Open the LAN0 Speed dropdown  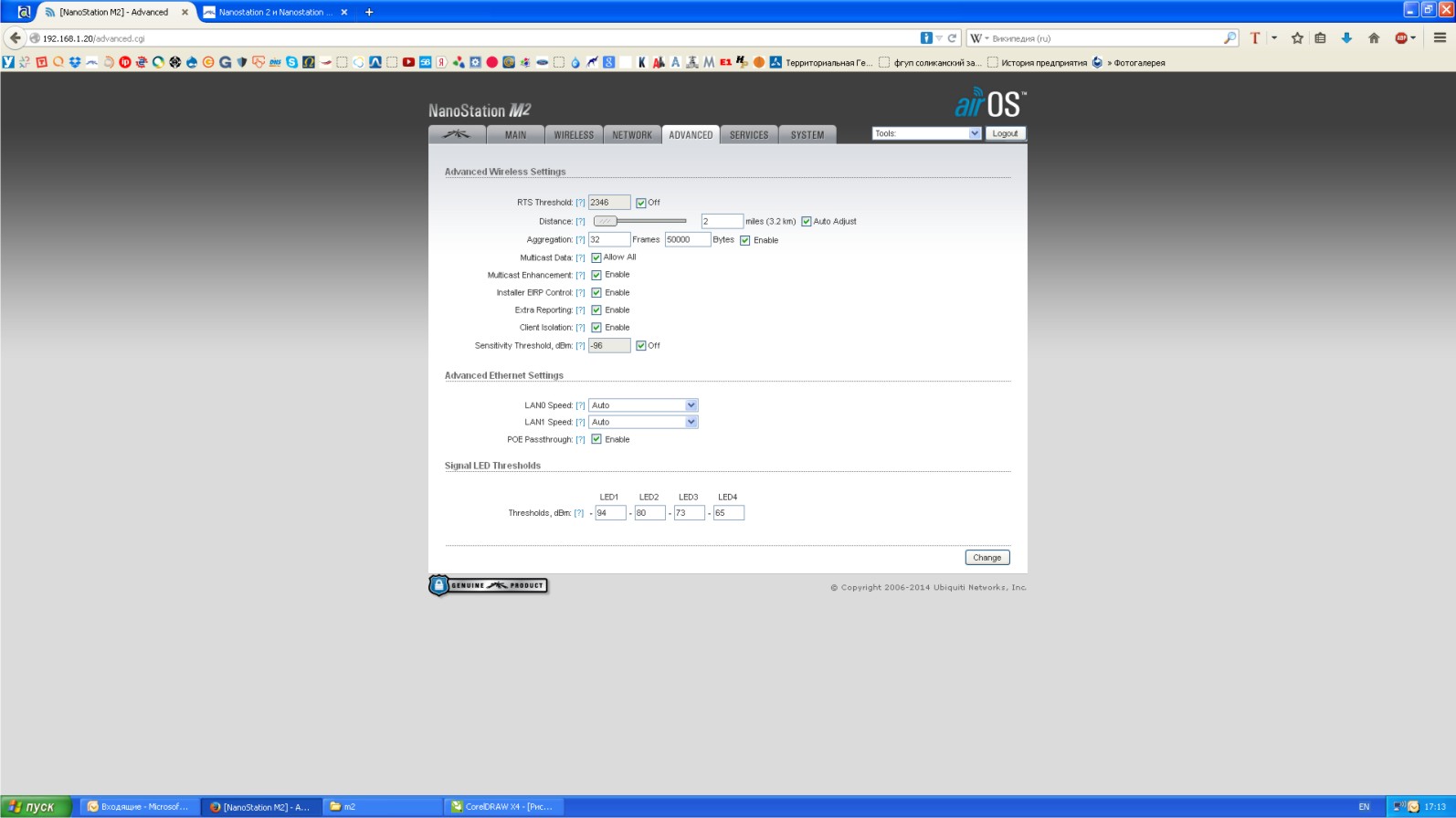pyautogui.click(x=643, y=405)
